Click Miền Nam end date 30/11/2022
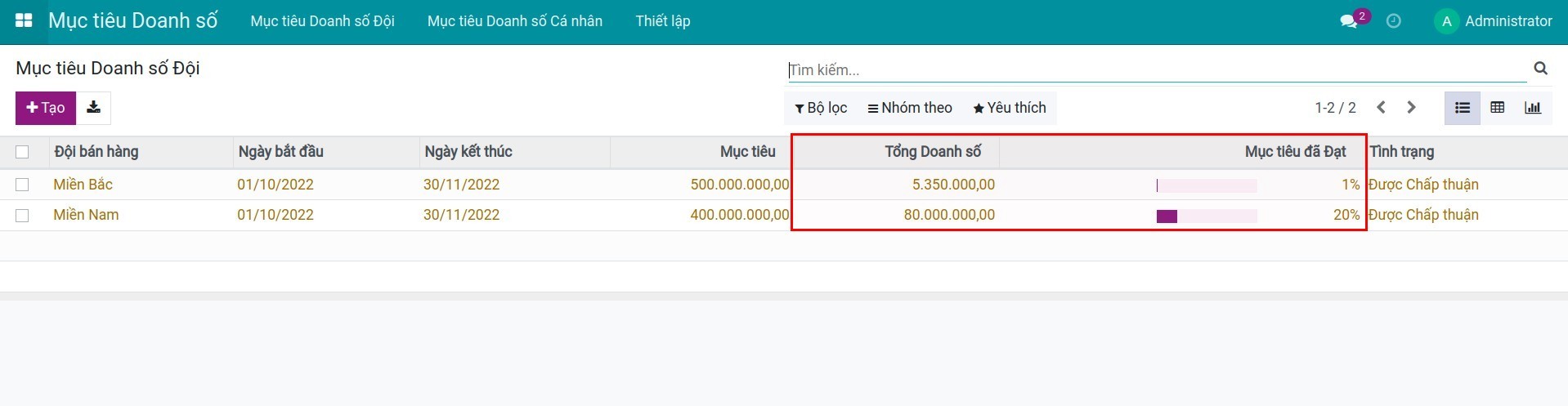The width and height of the screenshot is (1568, 406). point(461,215)
